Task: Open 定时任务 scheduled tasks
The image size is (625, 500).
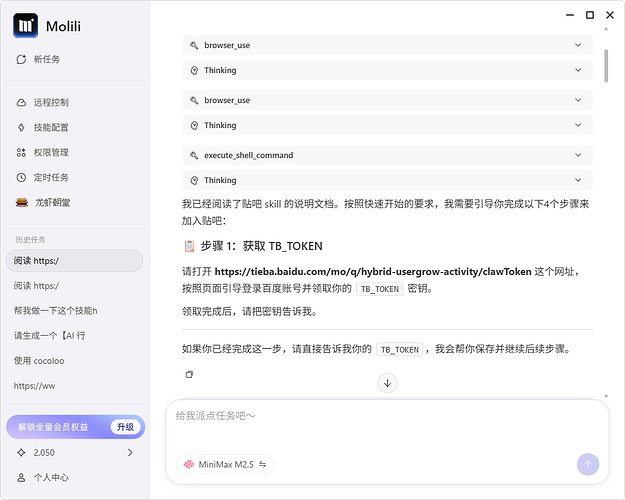Action: 42,177
